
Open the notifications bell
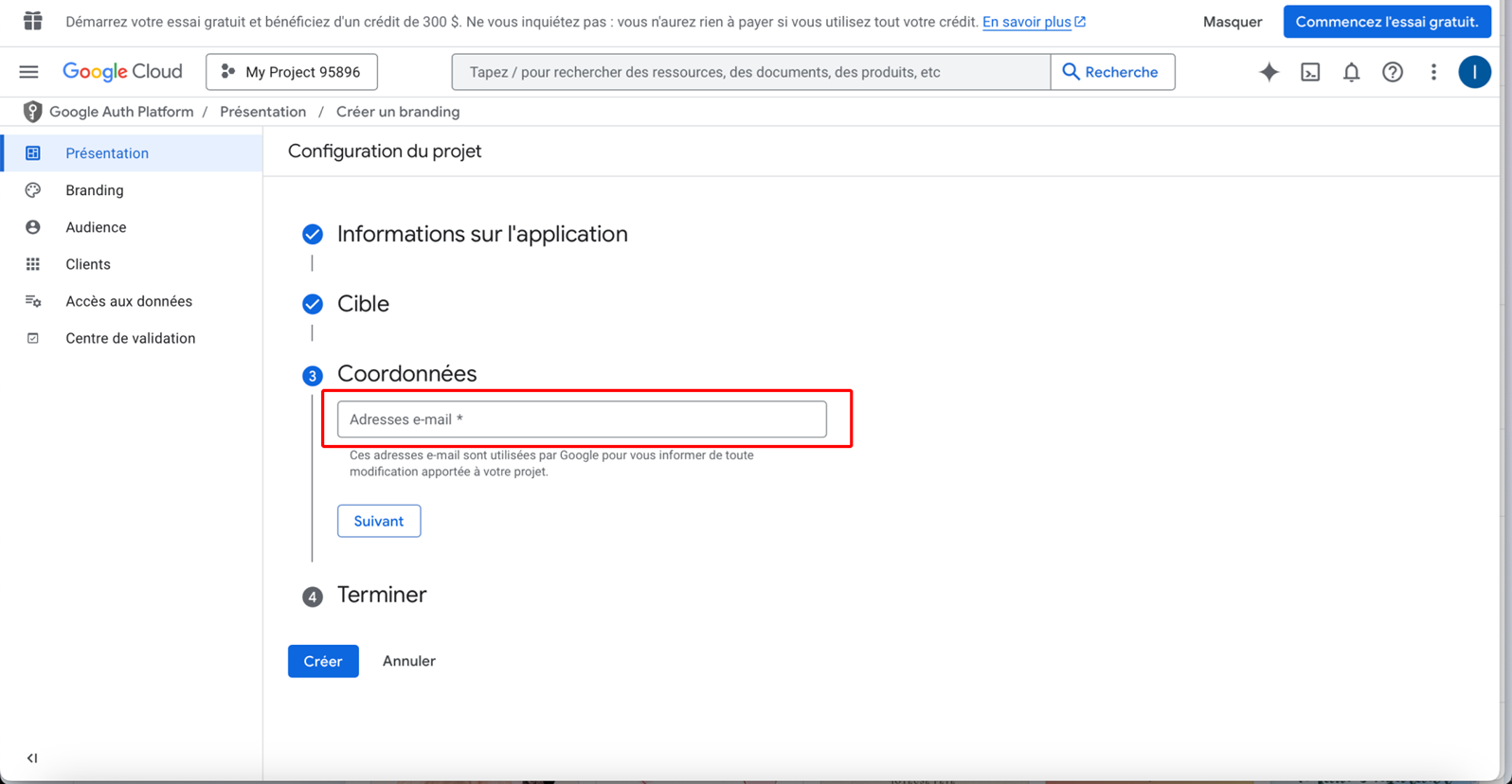[1351, 72]
